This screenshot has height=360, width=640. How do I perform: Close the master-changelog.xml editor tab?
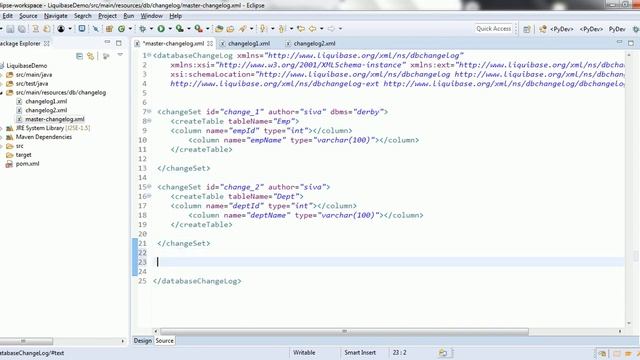click(x=210, y=43)
